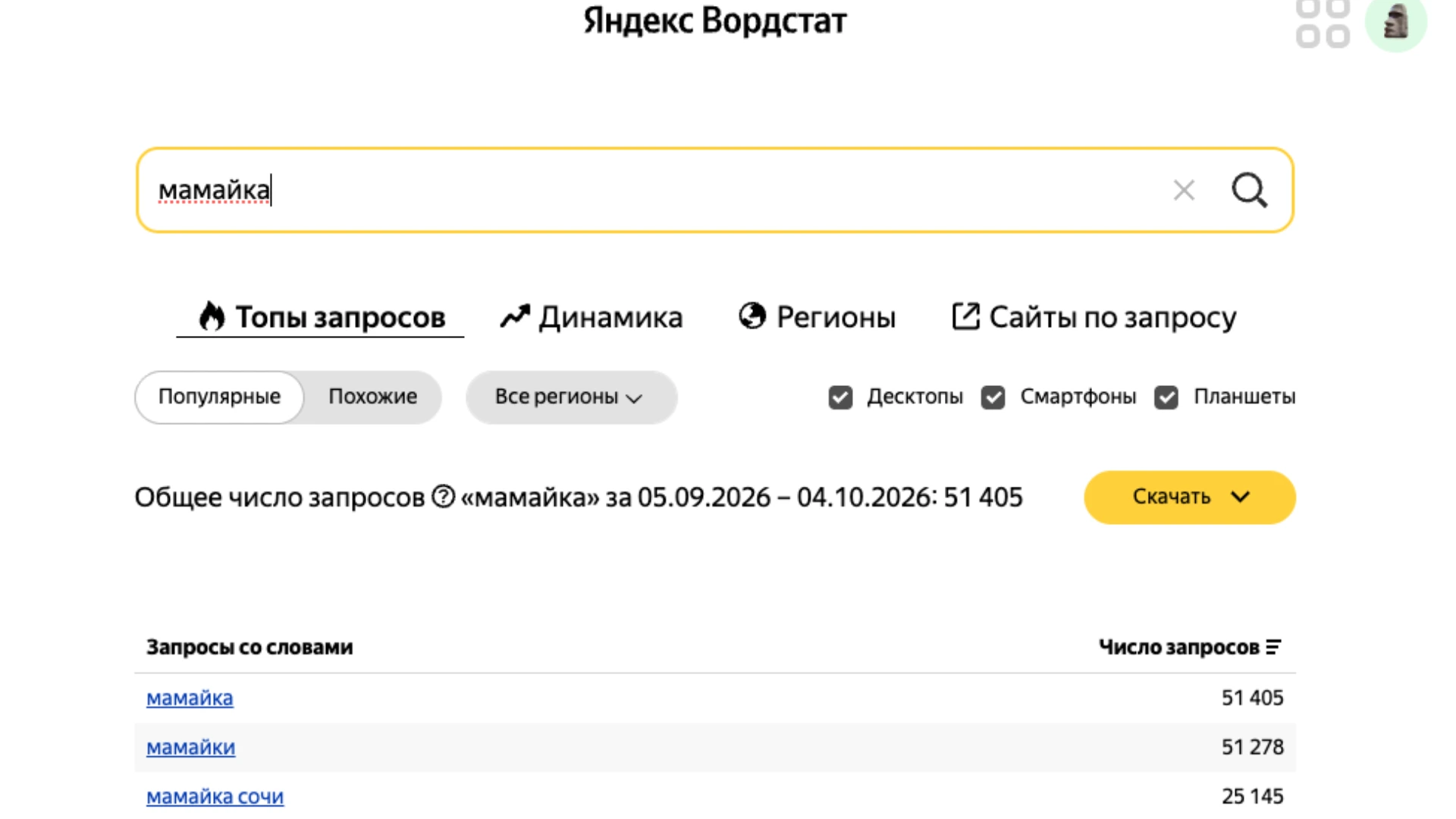The height and width of the screenshot is (819, 1456).
Task: Click the Яндекс Вордстат title
Action: click(714, 20)
